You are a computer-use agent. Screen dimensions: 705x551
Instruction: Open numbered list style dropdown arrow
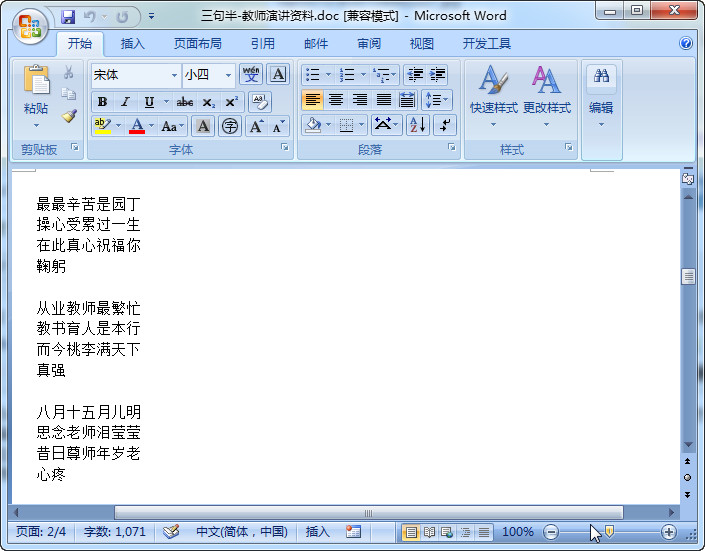point(363,75)
